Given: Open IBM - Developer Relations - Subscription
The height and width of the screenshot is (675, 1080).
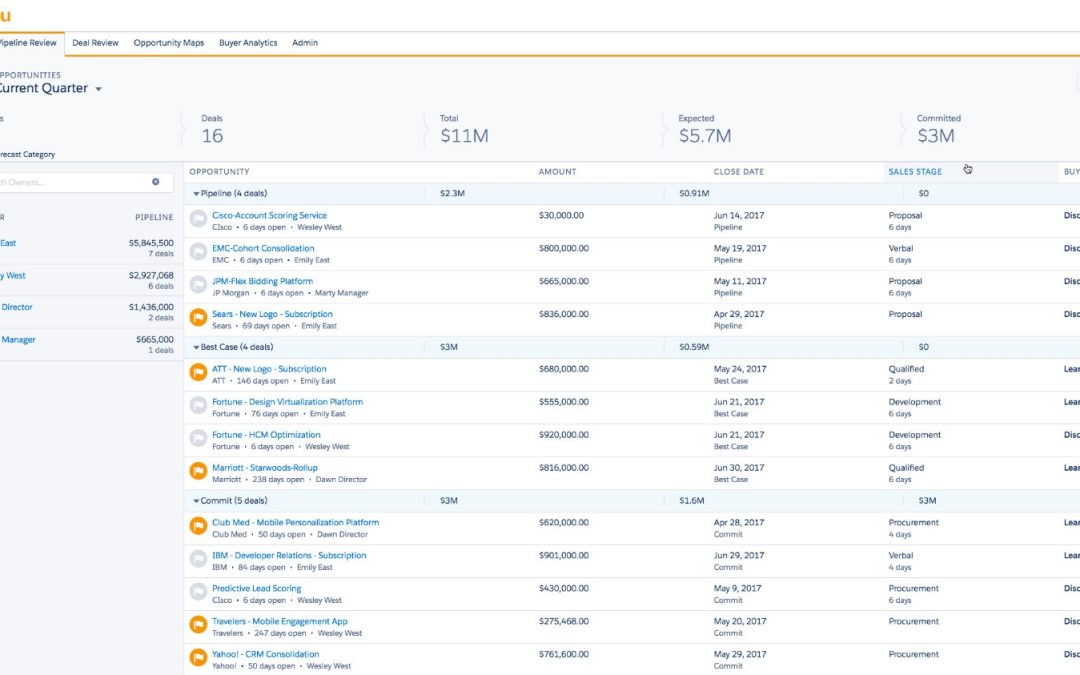Looking at the screenshot, I should coord(289,555).
